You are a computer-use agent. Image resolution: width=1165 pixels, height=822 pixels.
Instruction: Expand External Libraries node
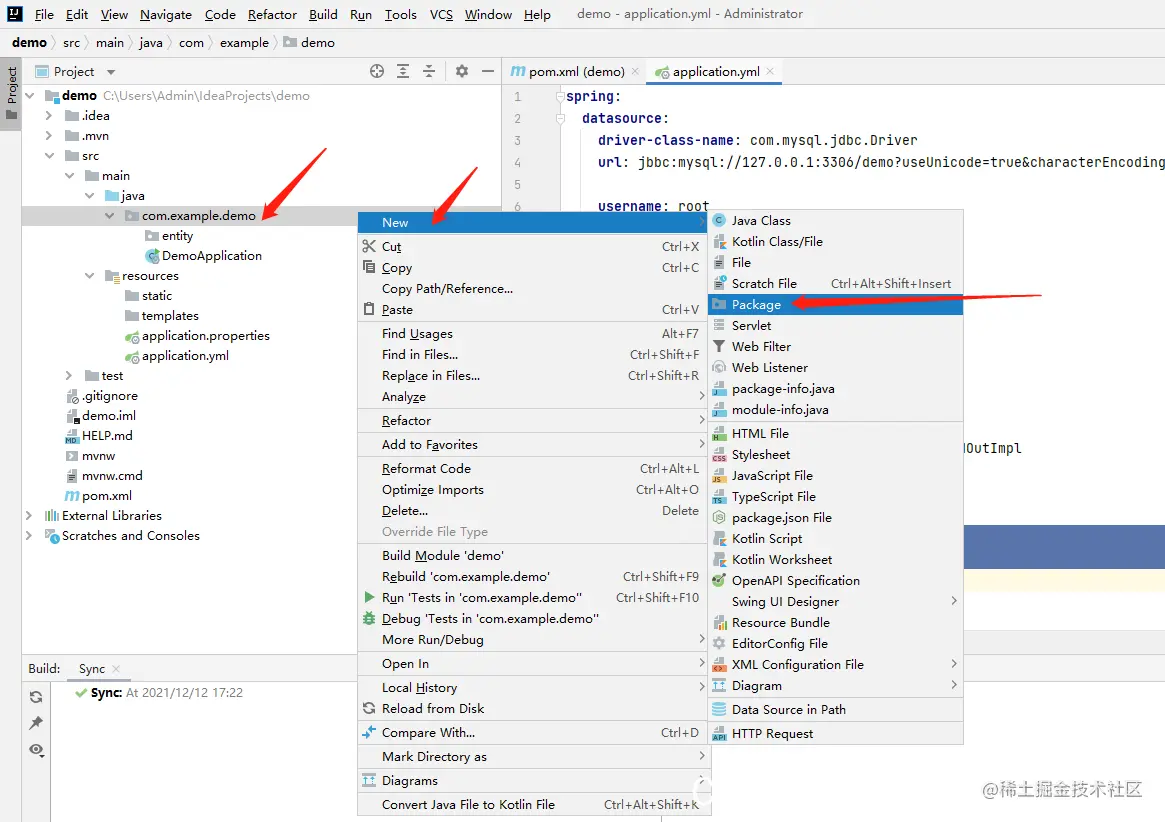(x=29, y=516)
